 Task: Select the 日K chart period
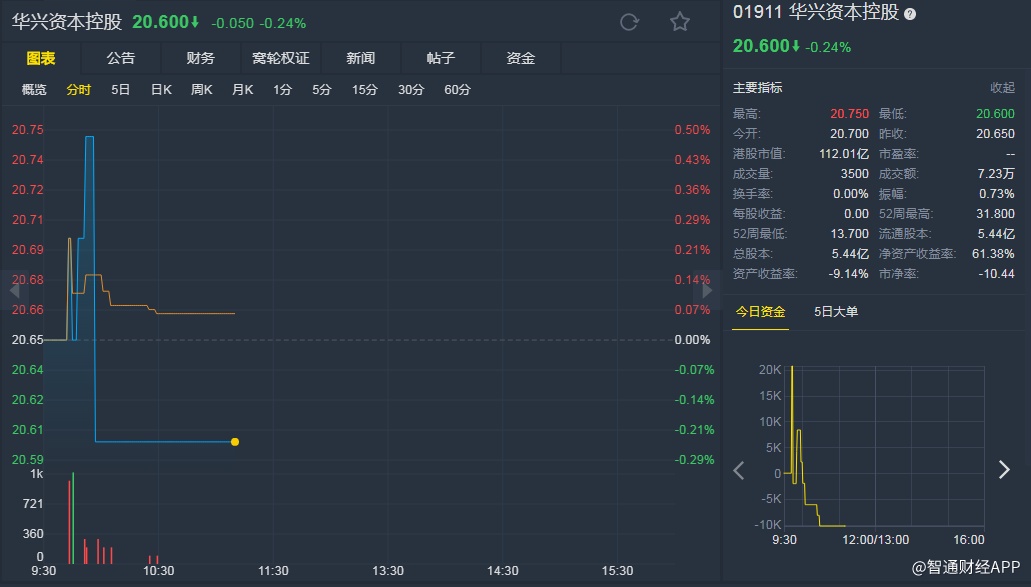tap(161, 90)
